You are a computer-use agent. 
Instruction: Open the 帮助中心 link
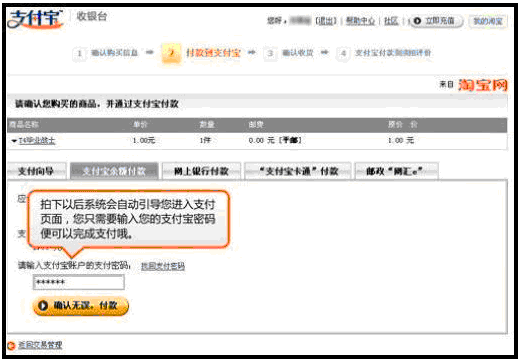point(360,21)
